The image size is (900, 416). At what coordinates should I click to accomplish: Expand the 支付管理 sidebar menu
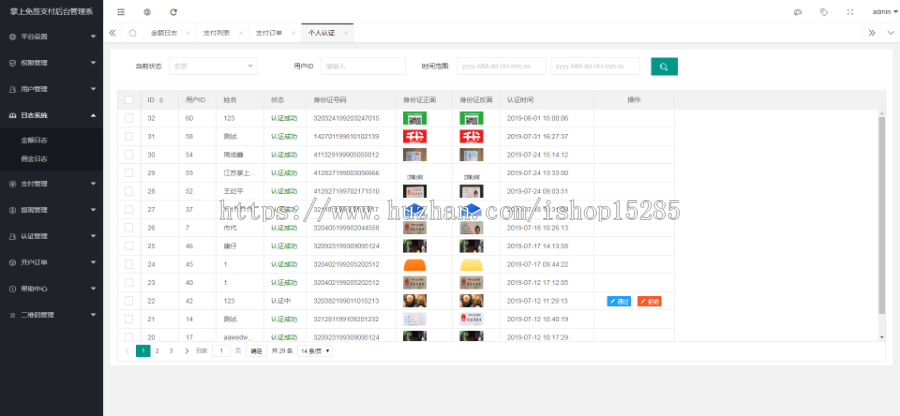(x=52, y=184)
